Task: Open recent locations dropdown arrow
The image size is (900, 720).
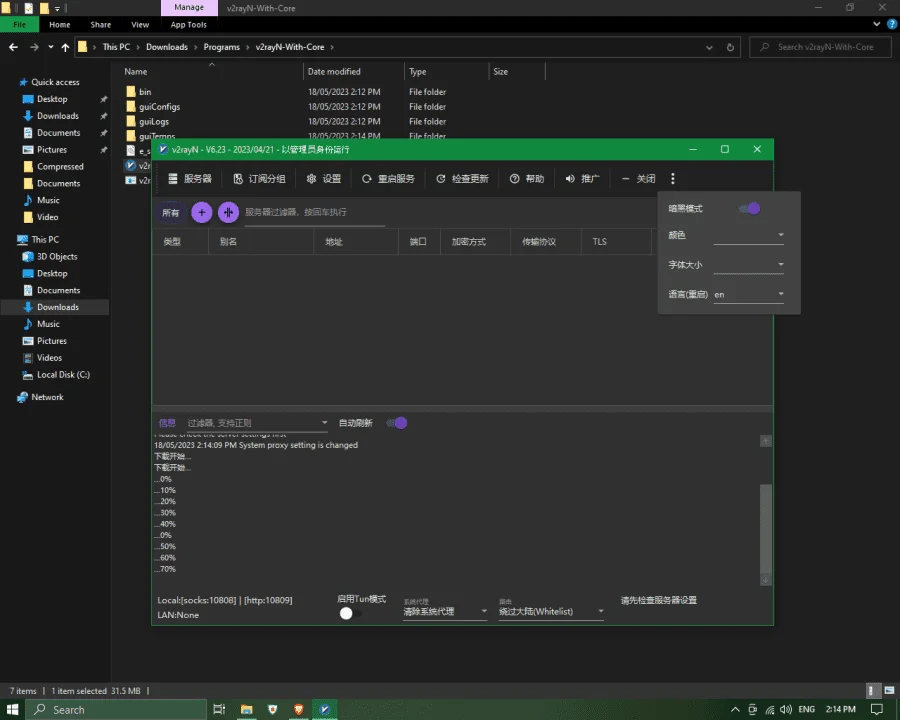Action: coord(51,47)
